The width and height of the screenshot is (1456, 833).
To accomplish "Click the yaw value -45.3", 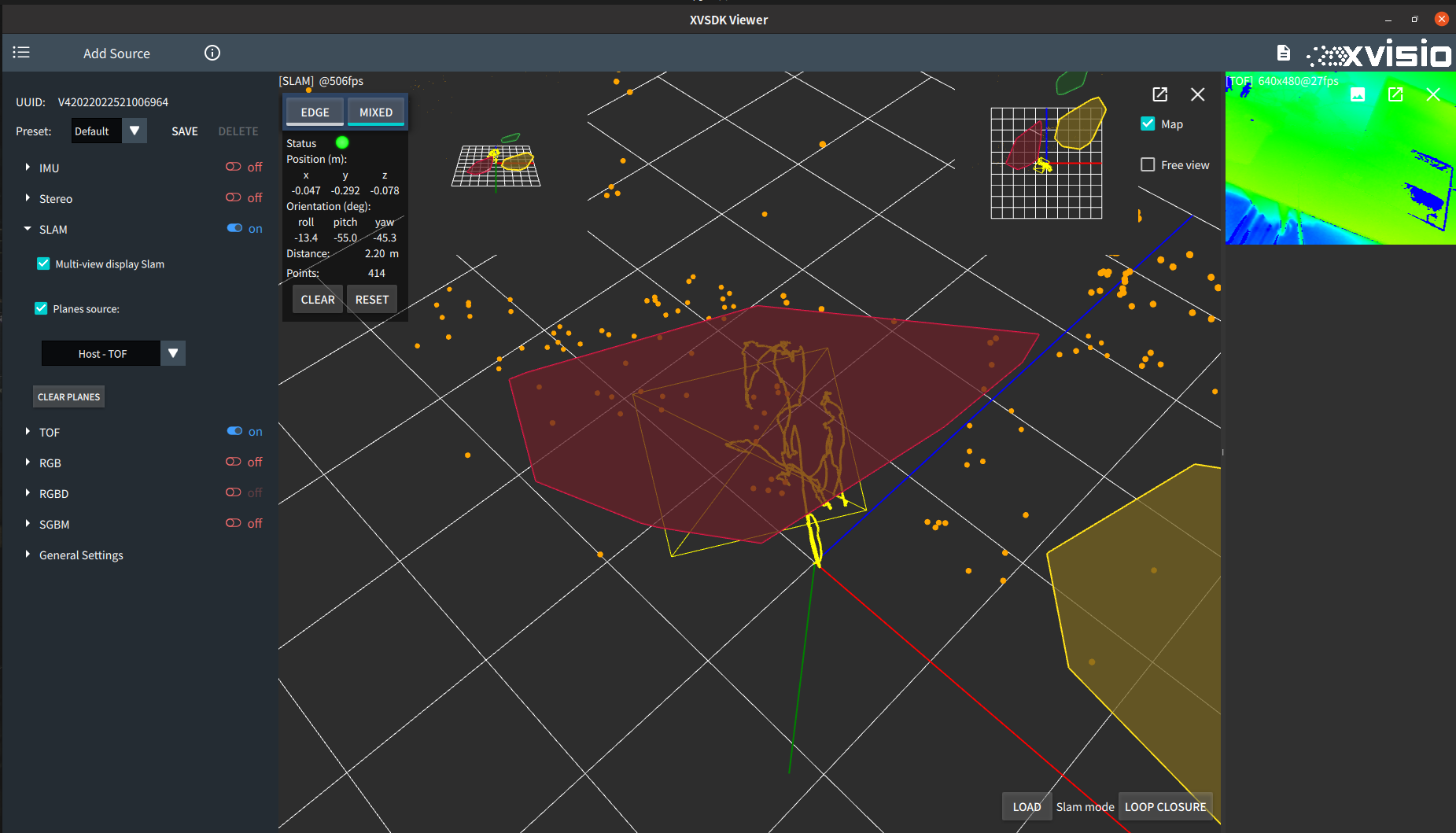I will [x=385, y=238].
